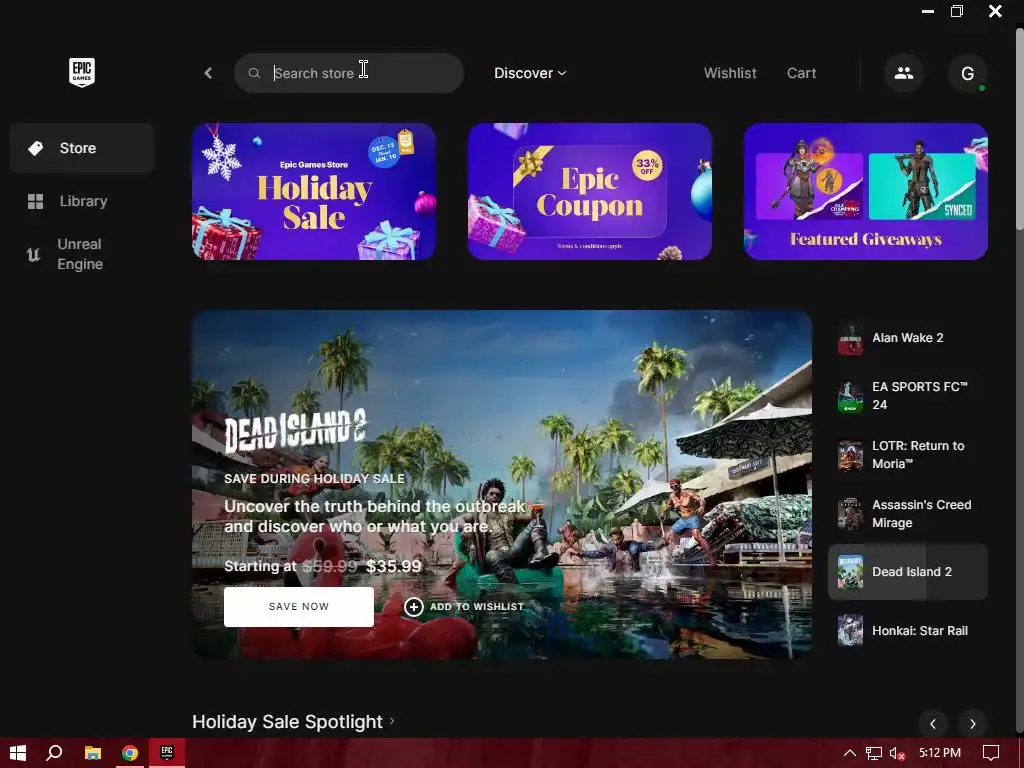Open the Unreal Engine sidebar section
The width and height of the screenshot is (1024, 768).
click(82, 254)
